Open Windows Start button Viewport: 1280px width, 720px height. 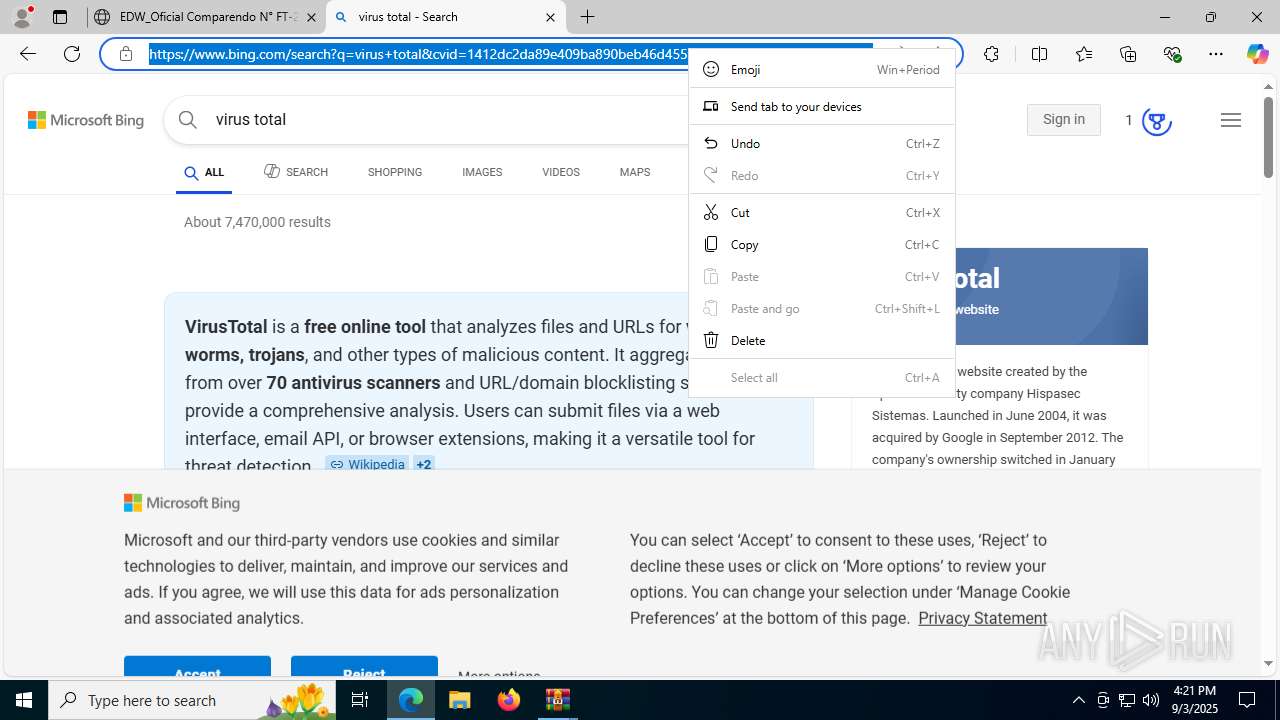tap(24, 700)
